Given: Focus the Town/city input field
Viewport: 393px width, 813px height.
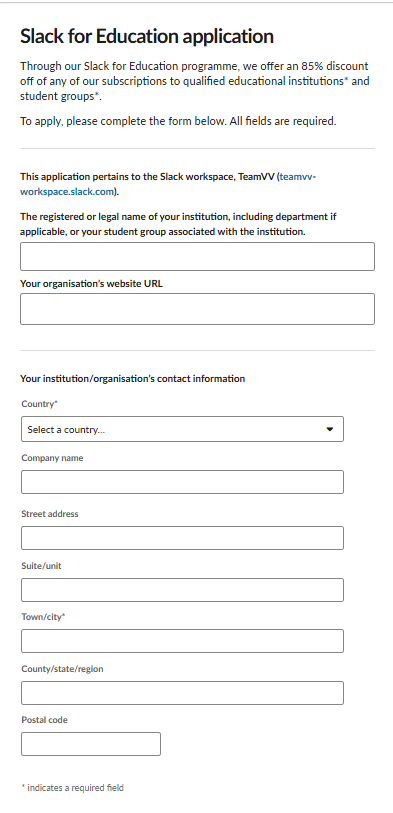Looking at the screenshot, I should coord(182,641).
